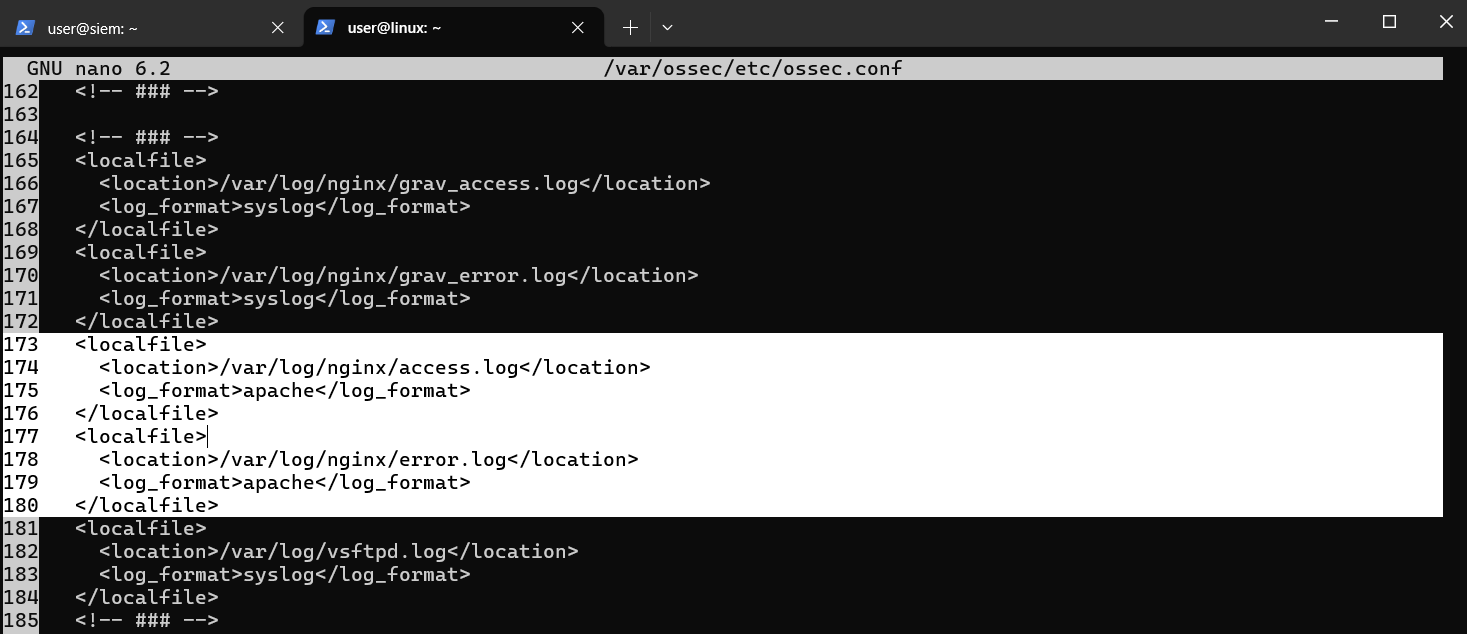Maximize the terminal window
The width and height of the screenshot is (1467, 634).
[1389, 22]
